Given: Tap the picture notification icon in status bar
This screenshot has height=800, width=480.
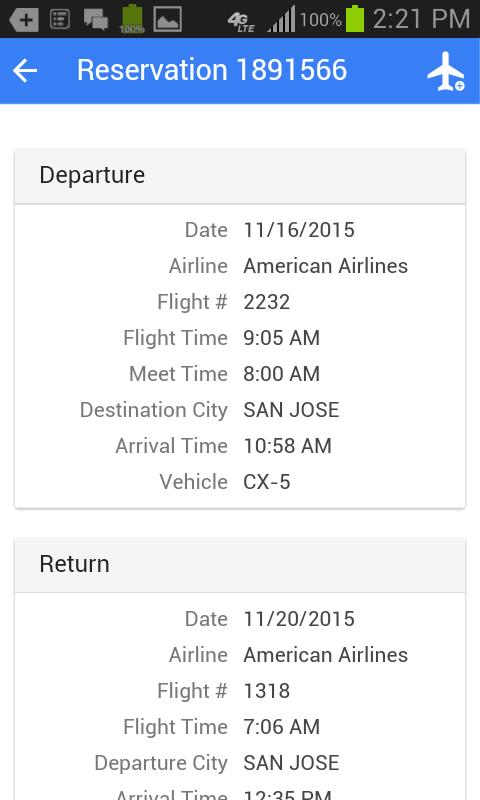Looking at the screenshot, I should (x=168, y=19).
